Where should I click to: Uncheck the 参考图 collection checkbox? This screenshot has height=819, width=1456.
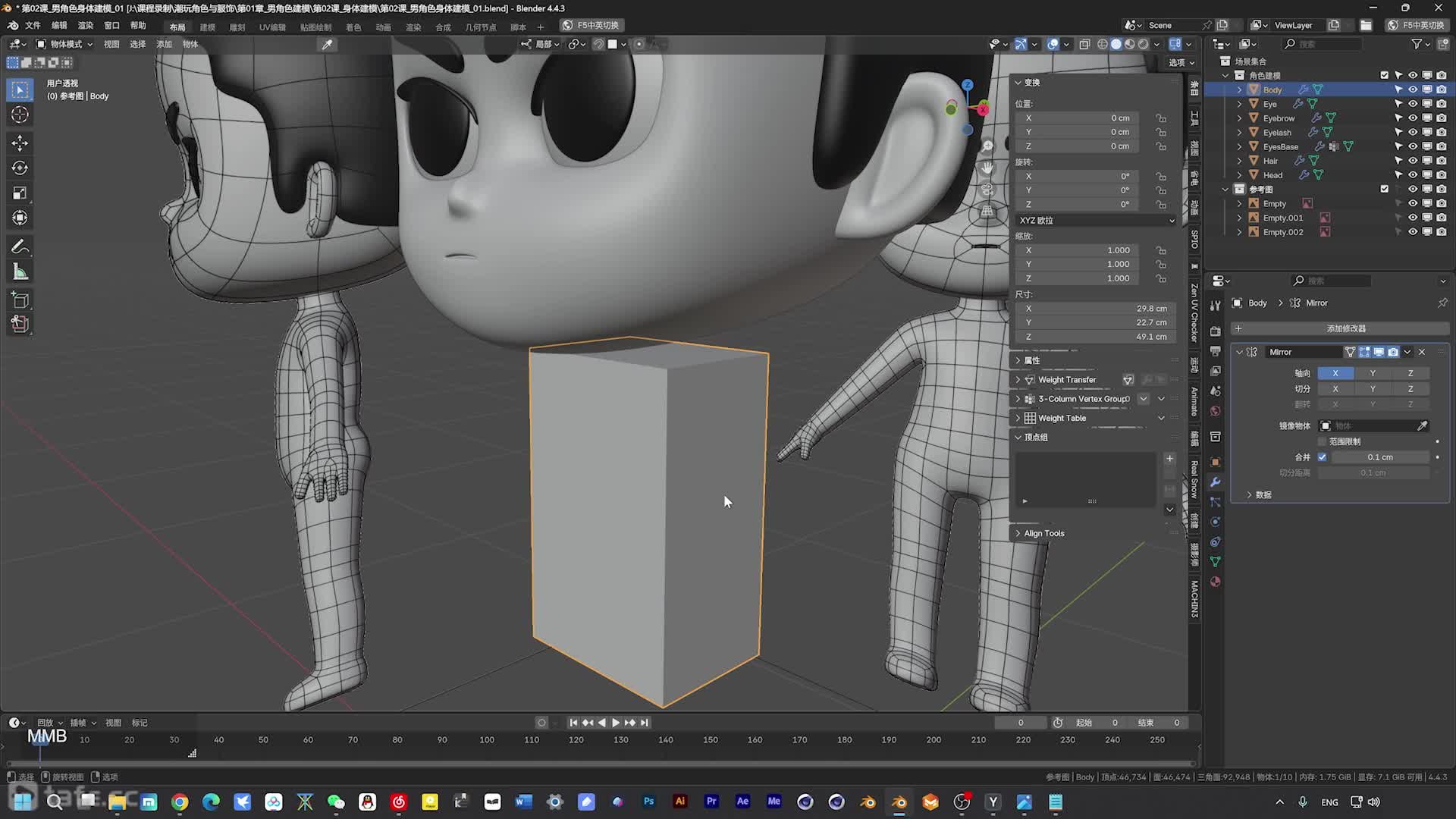(1385, 189)
